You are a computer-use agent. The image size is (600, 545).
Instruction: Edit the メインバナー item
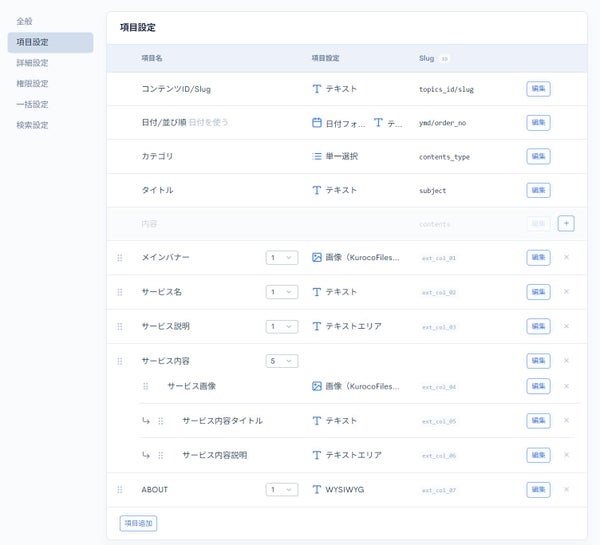tap(538, 257)
